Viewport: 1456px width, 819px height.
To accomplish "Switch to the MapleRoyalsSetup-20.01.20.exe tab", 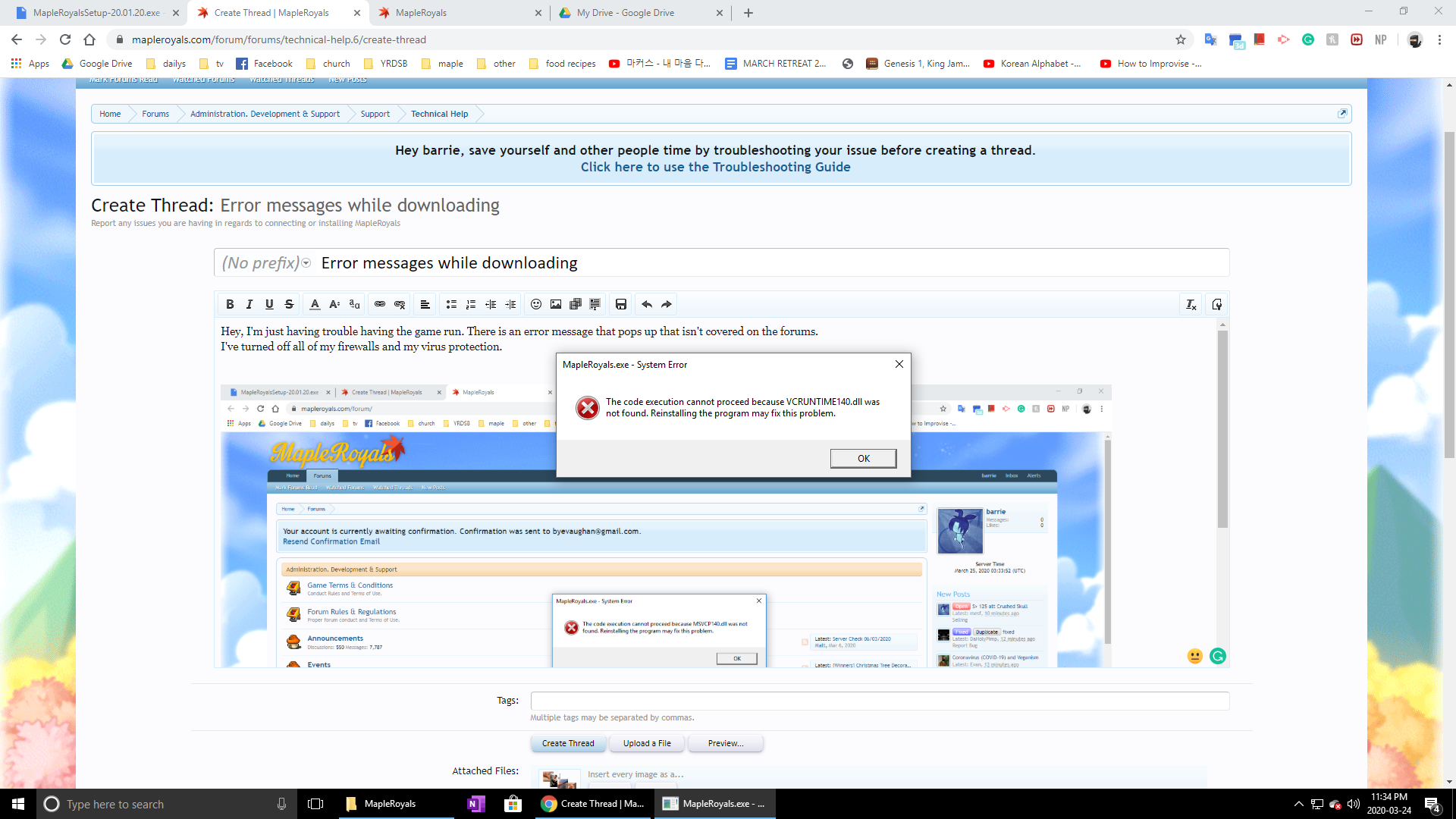I will 96,13.
